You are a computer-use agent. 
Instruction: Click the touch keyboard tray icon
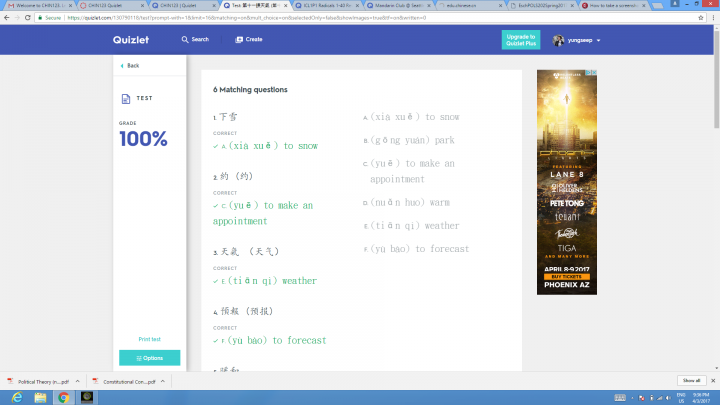(620, 398)
